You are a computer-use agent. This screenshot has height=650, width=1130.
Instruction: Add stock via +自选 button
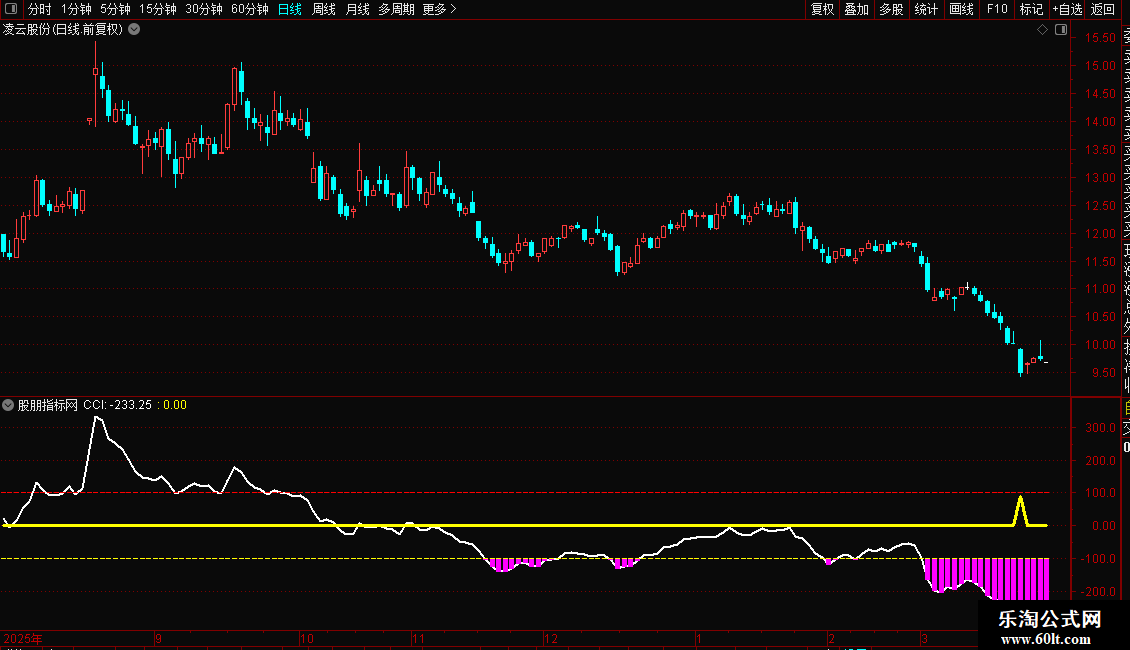point(1067,9)
